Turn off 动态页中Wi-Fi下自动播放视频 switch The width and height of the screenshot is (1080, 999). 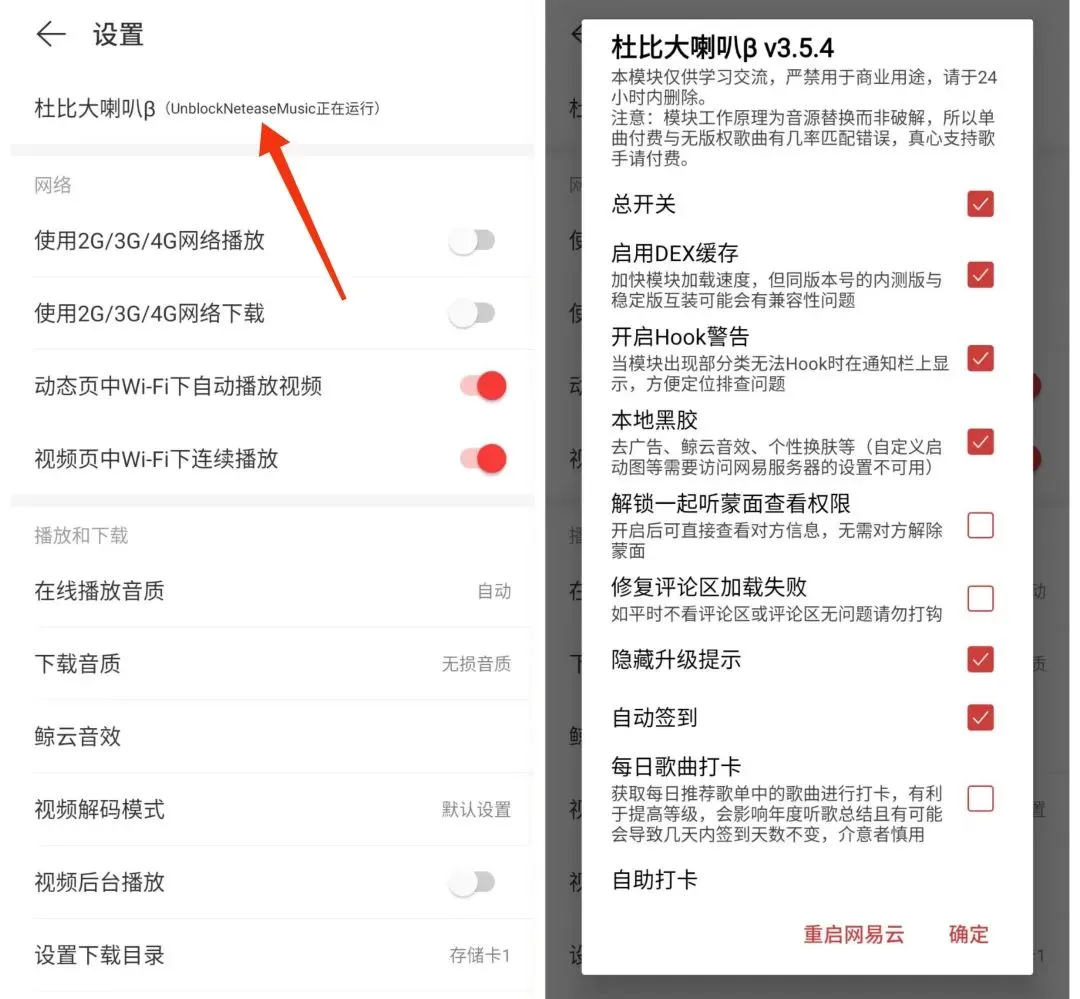tap(484, 386)
